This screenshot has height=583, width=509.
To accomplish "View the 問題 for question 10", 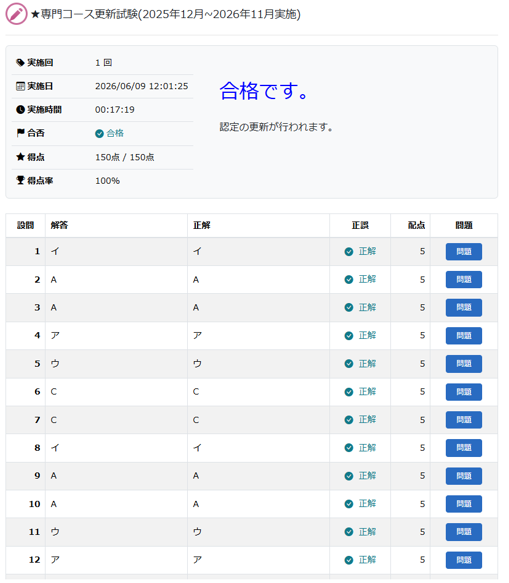I will coord(464,504).
